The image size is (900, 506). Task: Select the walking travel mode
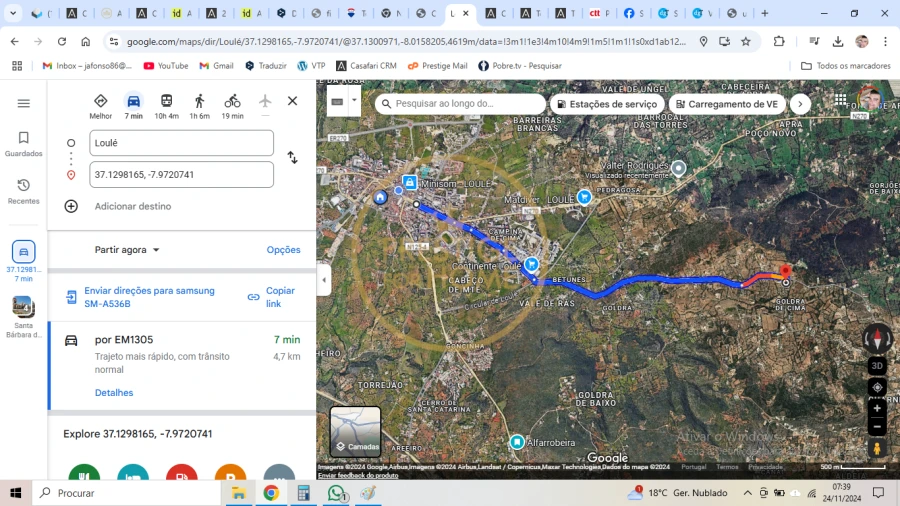coord(199,102)
